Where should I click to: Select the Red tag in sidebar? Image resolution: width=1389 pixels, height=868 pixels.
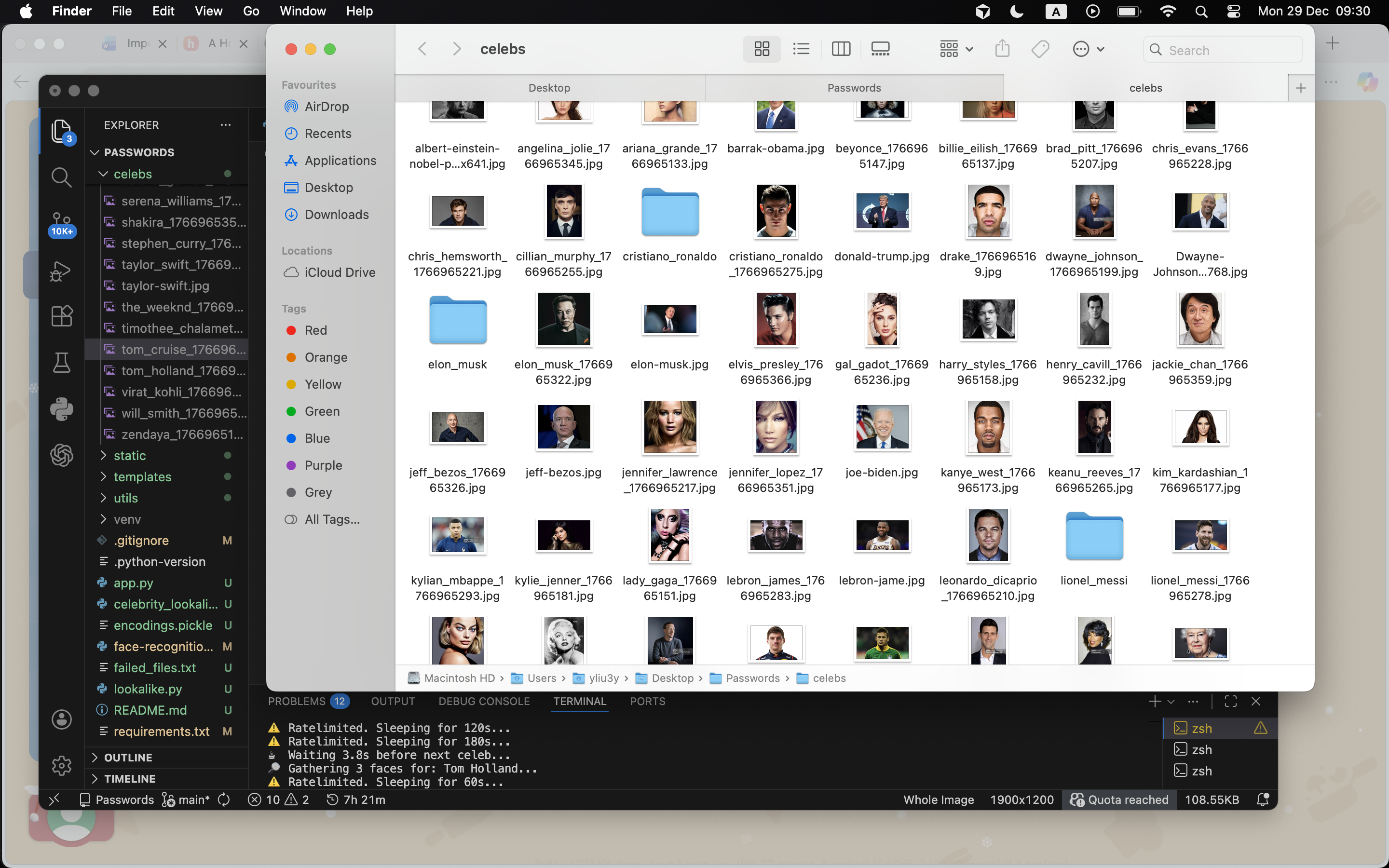click(x=315, y=330)
